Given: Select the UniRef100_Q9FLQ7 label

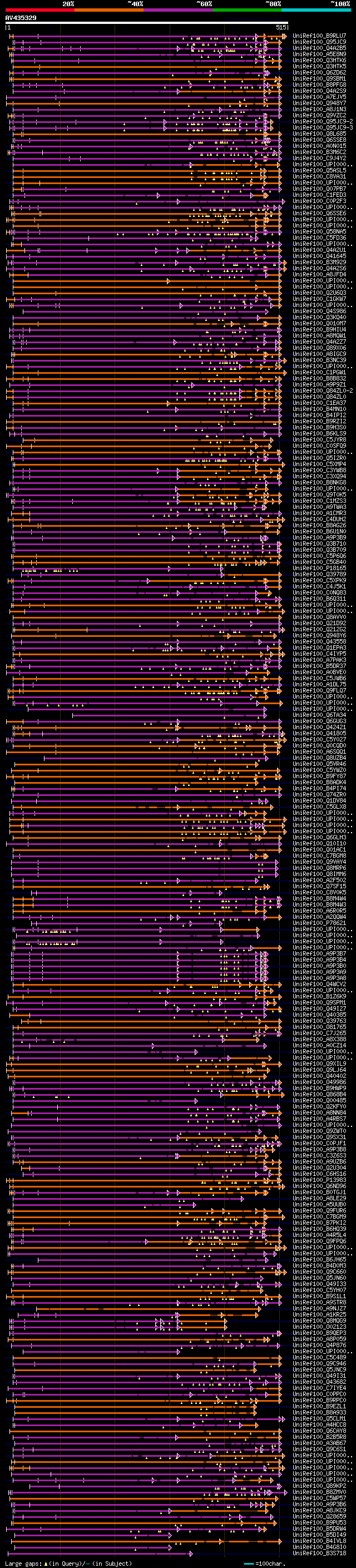Looking at the screenshot, I should (319, 690).
